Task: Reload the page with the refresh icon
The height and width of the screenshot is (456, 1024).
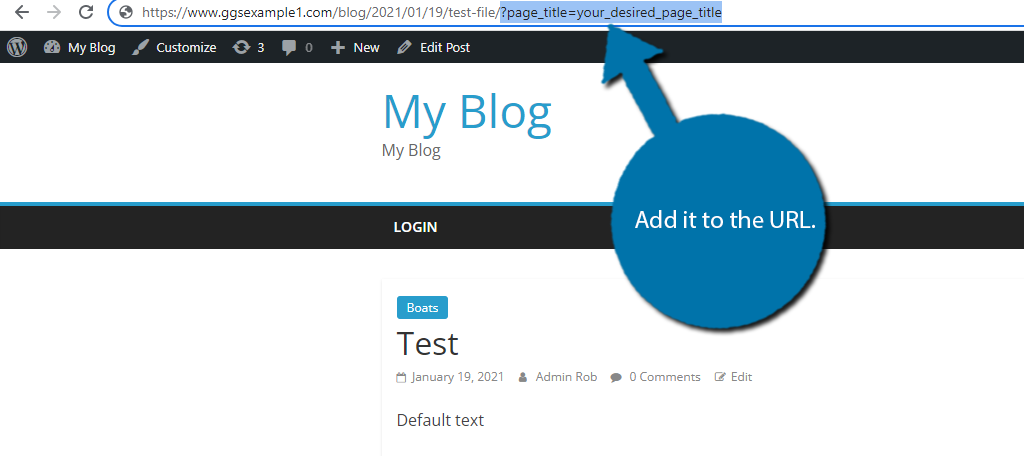Action: (86, 12)
